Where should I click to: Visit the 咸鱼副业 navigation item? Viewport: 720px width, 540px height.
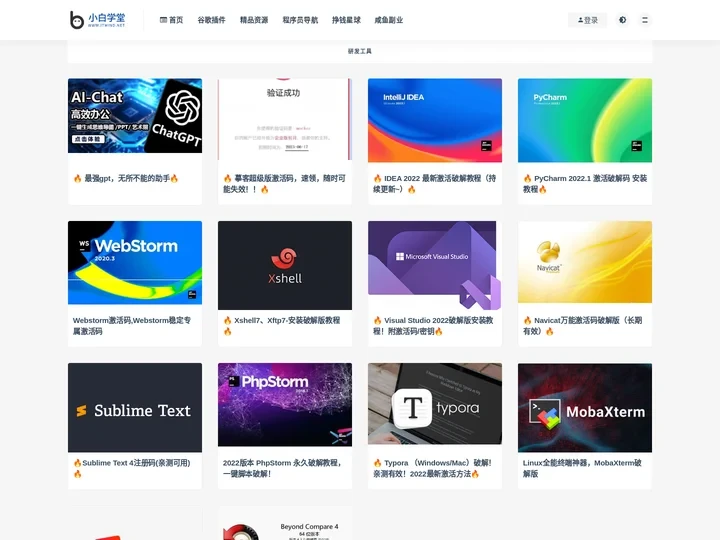tap(388, 20)
